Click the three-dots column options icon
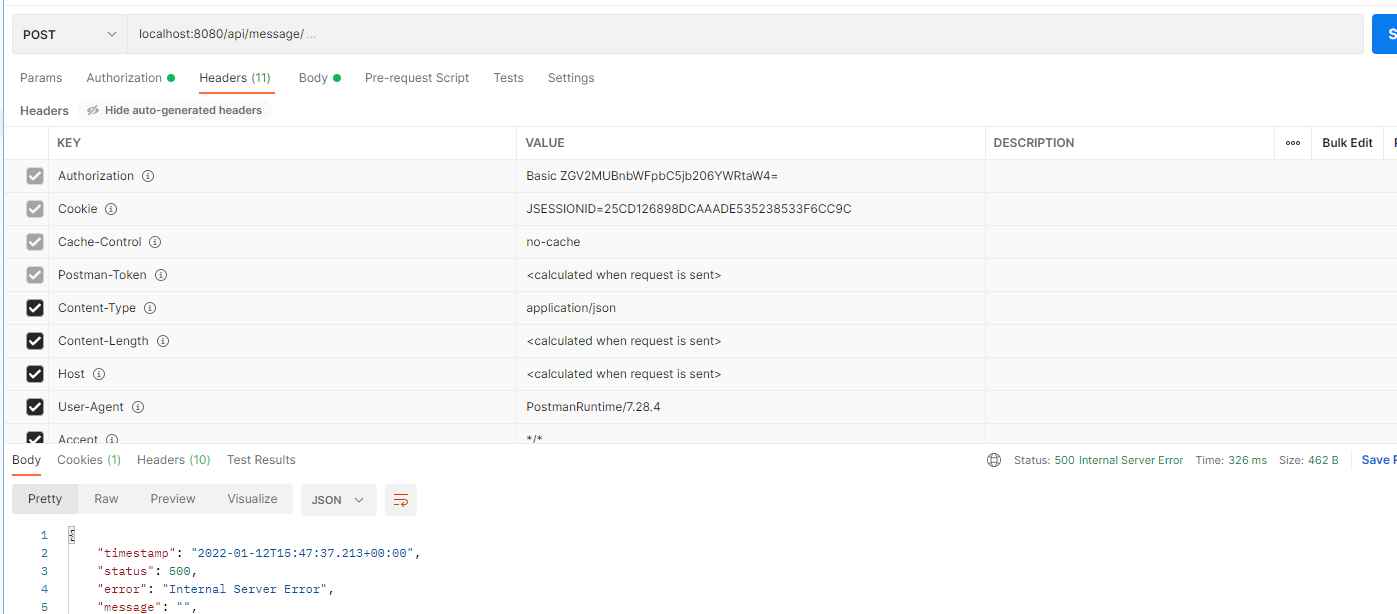The height and width of the screenshot is (614, 1397). coord(1293,143)
